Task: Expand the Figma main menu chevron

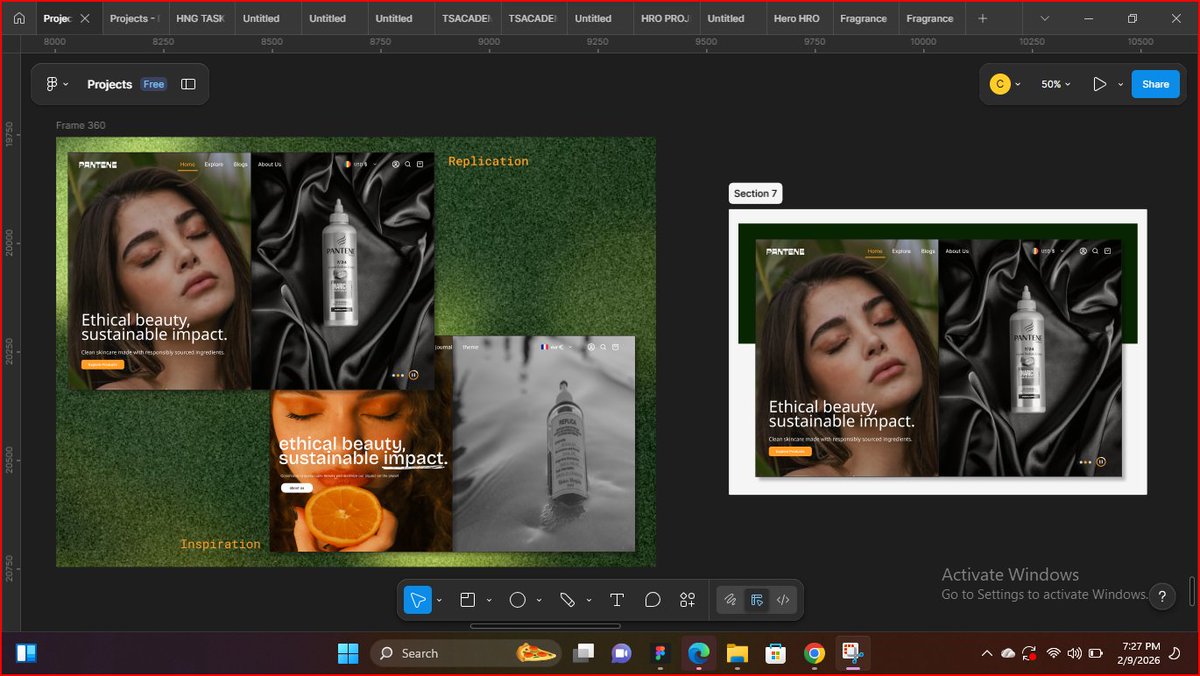Action: (x=68, y=84)
